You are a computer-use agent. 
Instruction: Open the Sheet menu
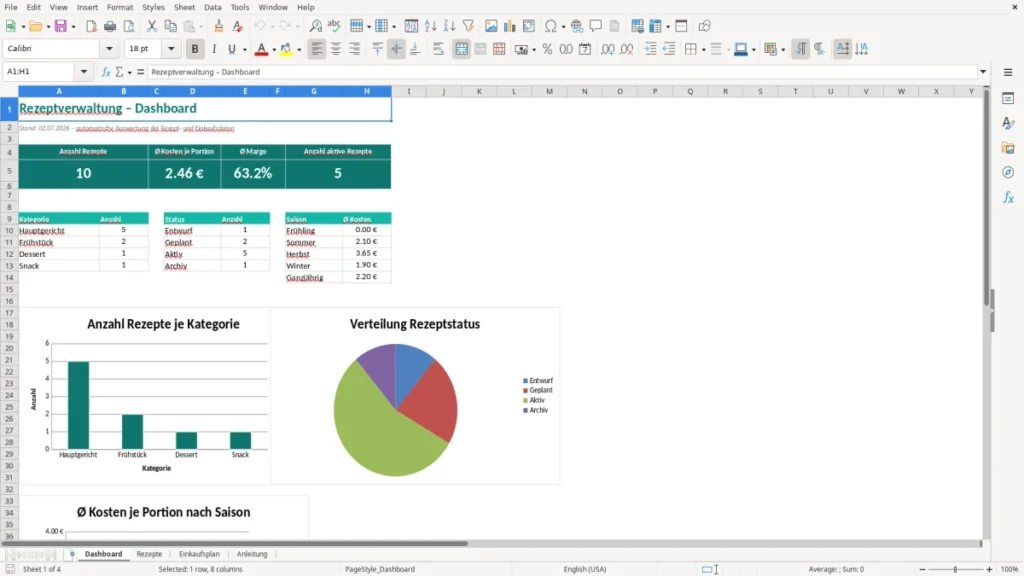point(184,7)
